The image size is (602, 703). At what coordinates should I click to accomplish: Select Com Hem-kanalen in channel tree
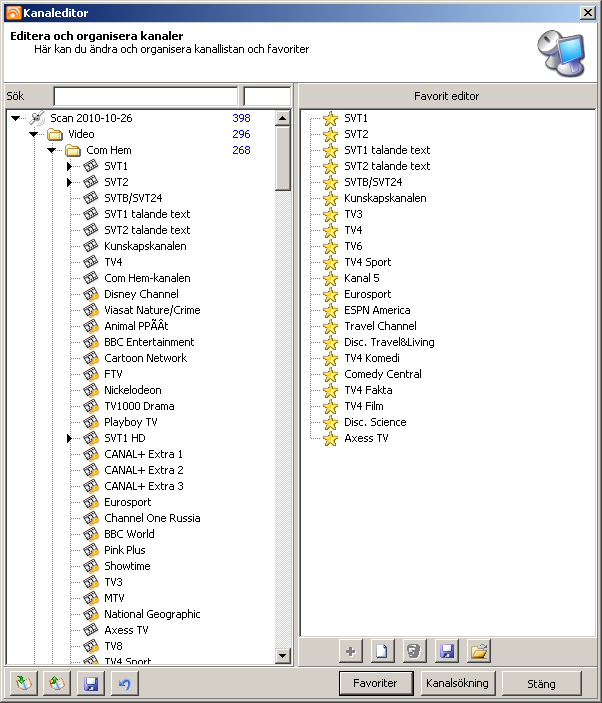[147, 278]
